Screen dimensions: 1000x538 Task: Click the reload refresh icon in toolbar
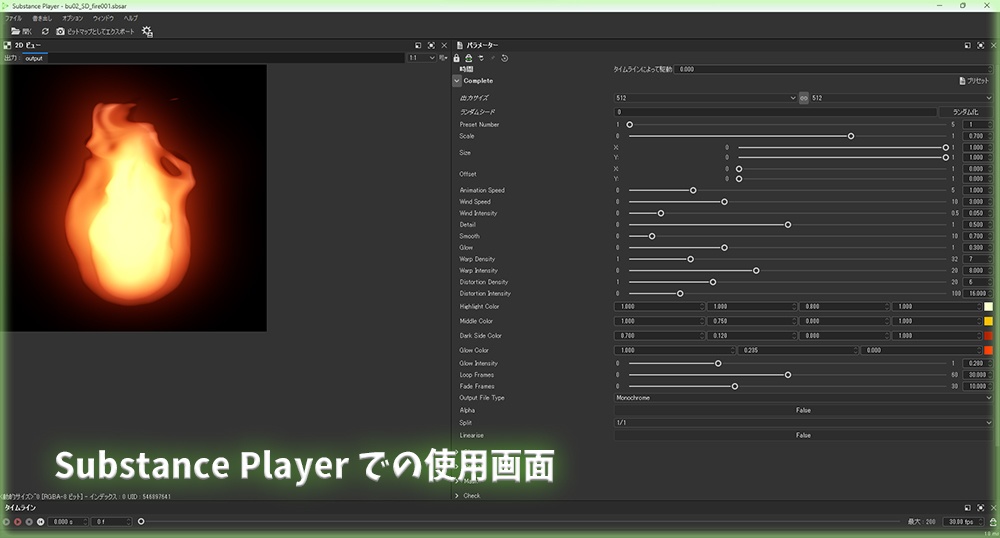coord(45,31)
